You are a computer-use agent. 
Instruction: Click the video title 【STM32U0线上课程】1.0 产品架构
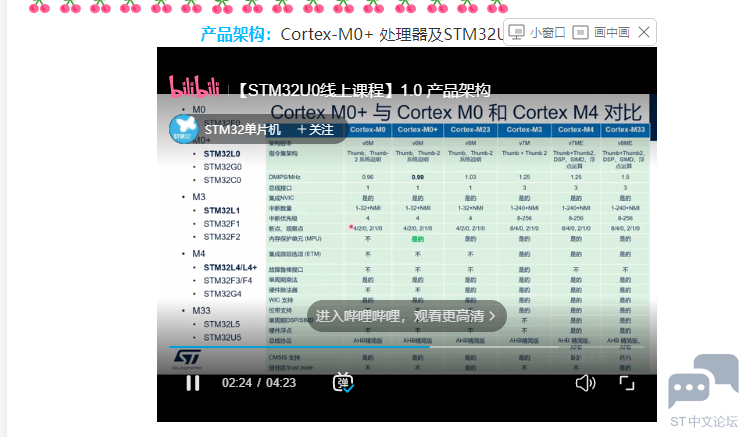pos(363,90)
